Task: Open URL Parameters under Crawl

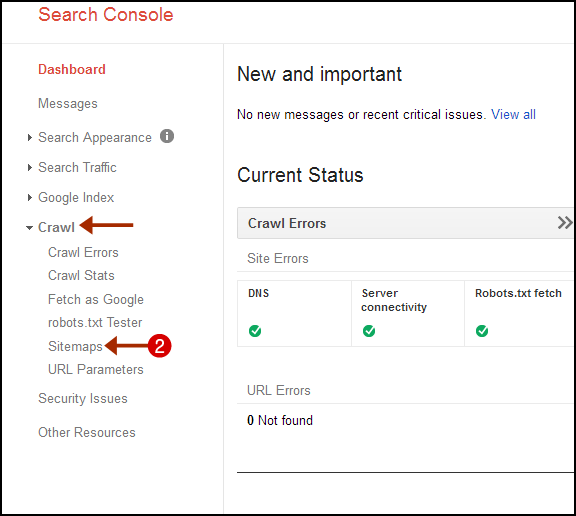Action: point(96,369)
